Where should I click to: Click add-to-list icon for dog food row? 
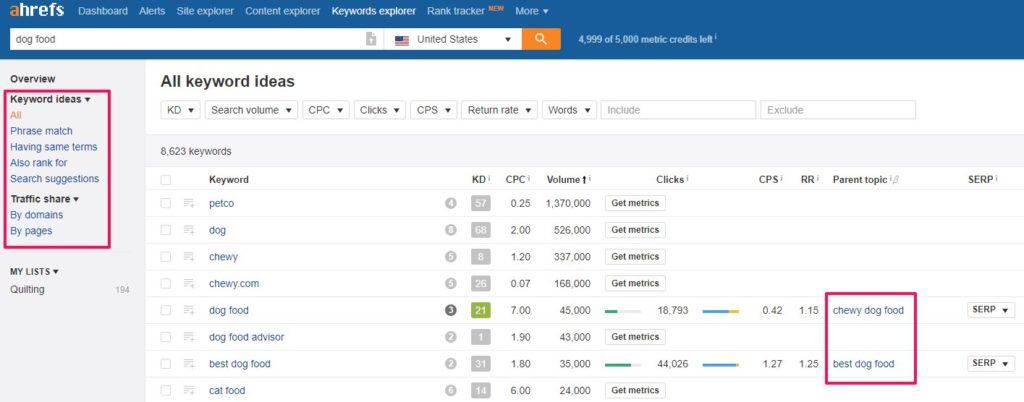[x=189, y=311]
